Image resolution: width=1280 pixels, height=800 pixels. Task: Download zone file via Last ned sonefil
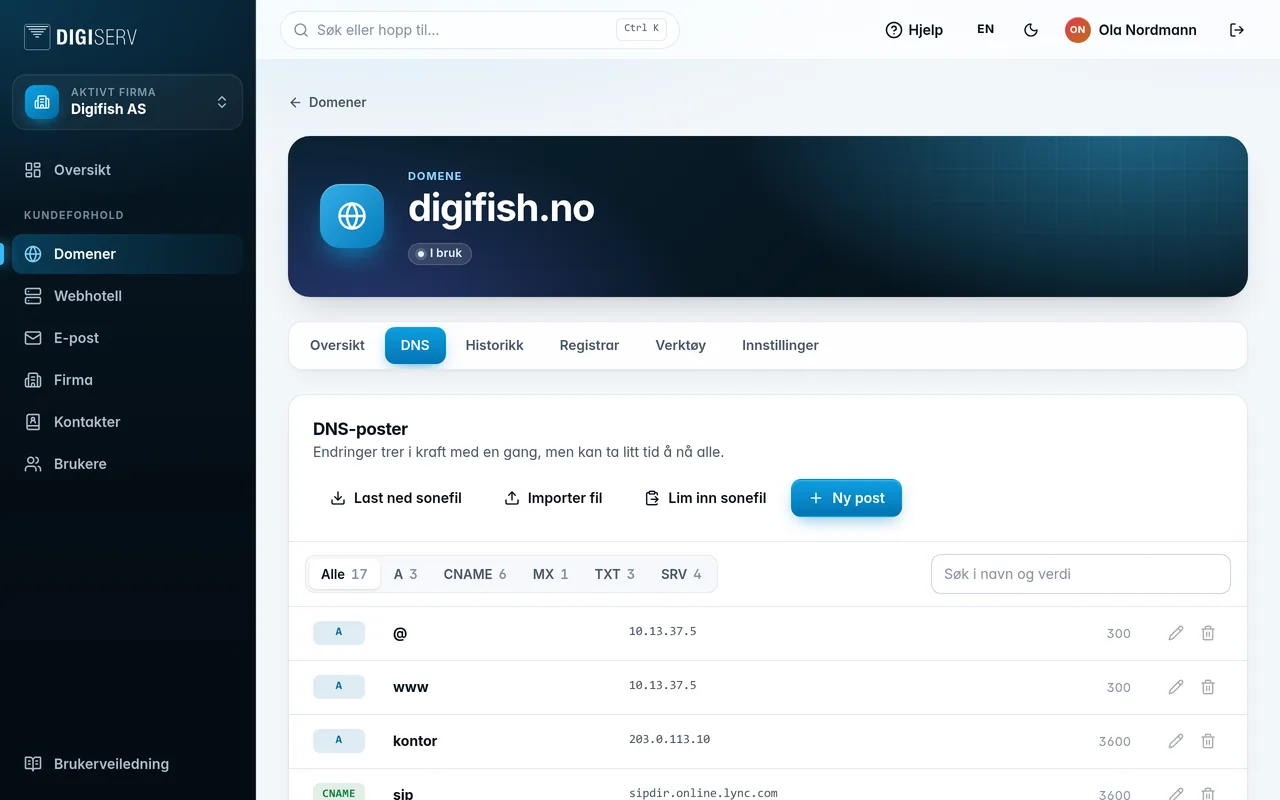(x=396, y=498)
